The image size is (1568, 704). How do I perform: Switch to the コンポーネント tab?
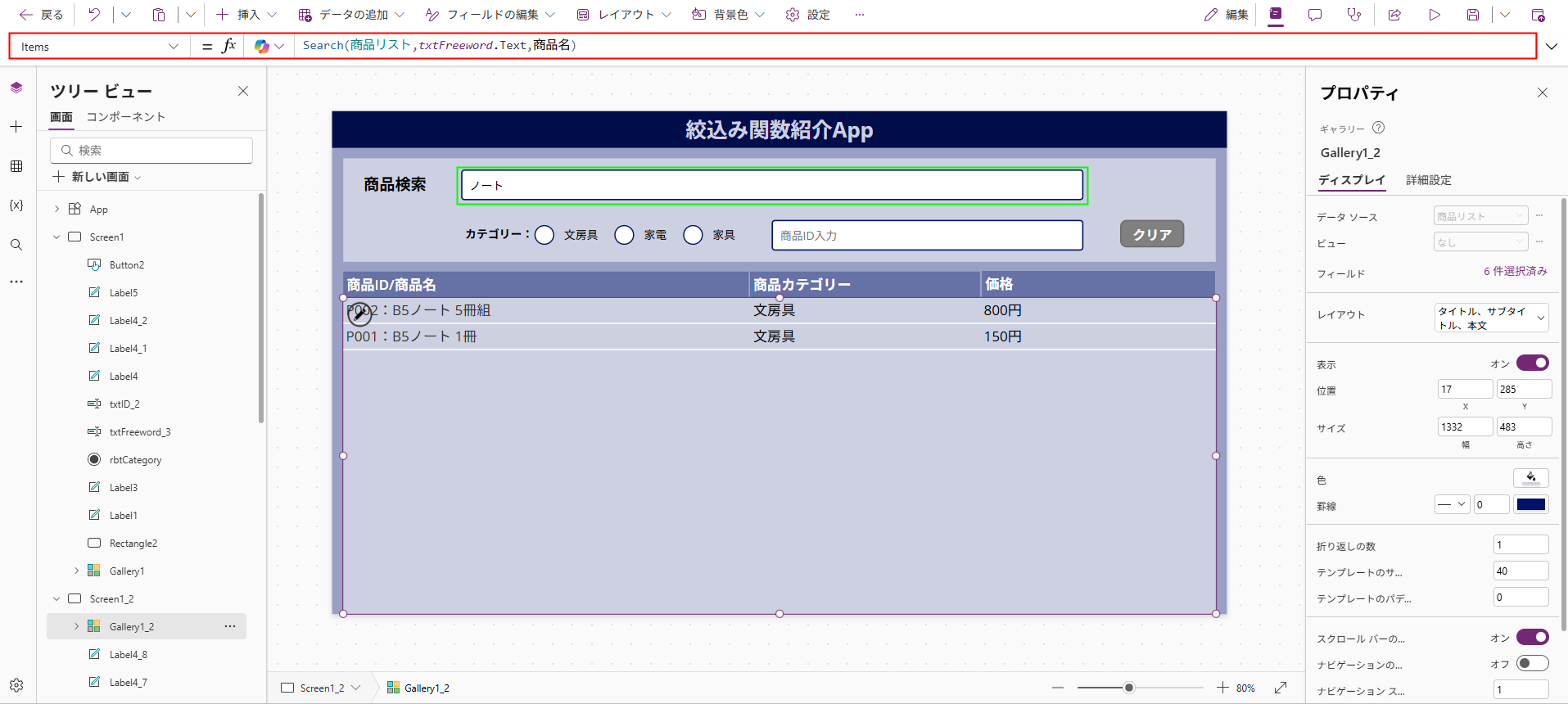[x=126, y=117]
